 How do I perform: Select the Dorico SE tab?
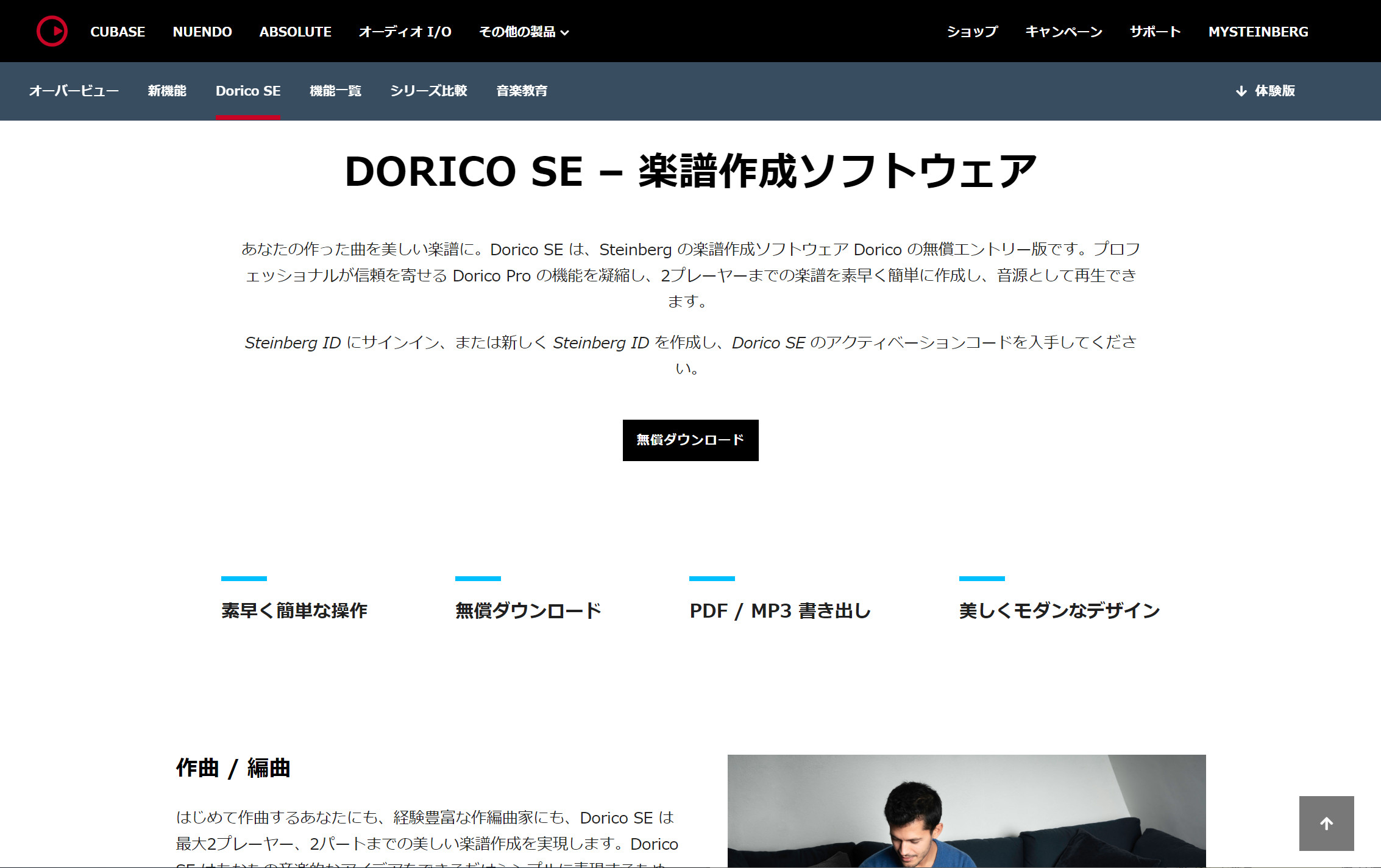click(x=248, y=91)
